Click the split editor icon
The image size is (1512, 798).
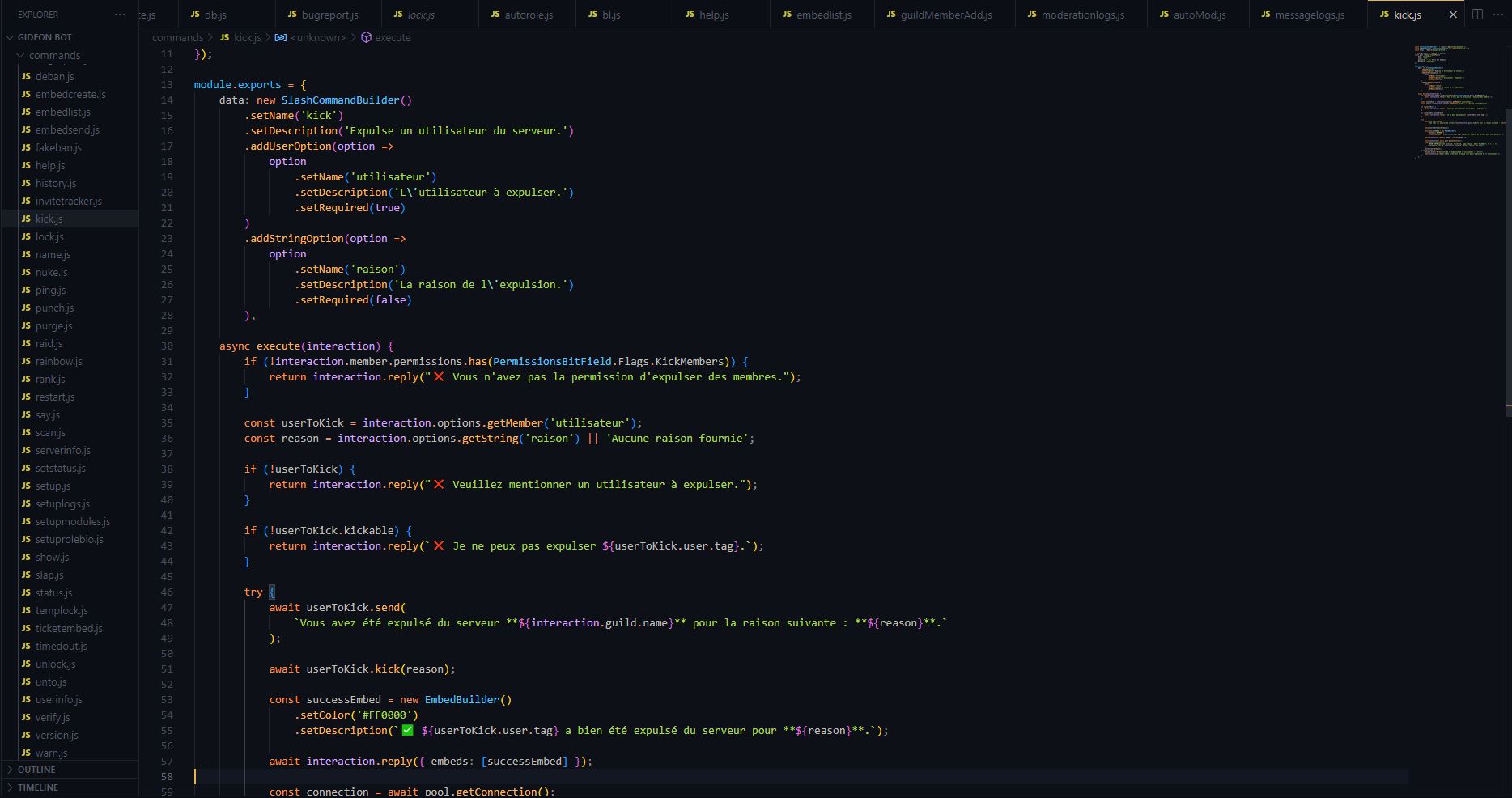click(1477, 15)
